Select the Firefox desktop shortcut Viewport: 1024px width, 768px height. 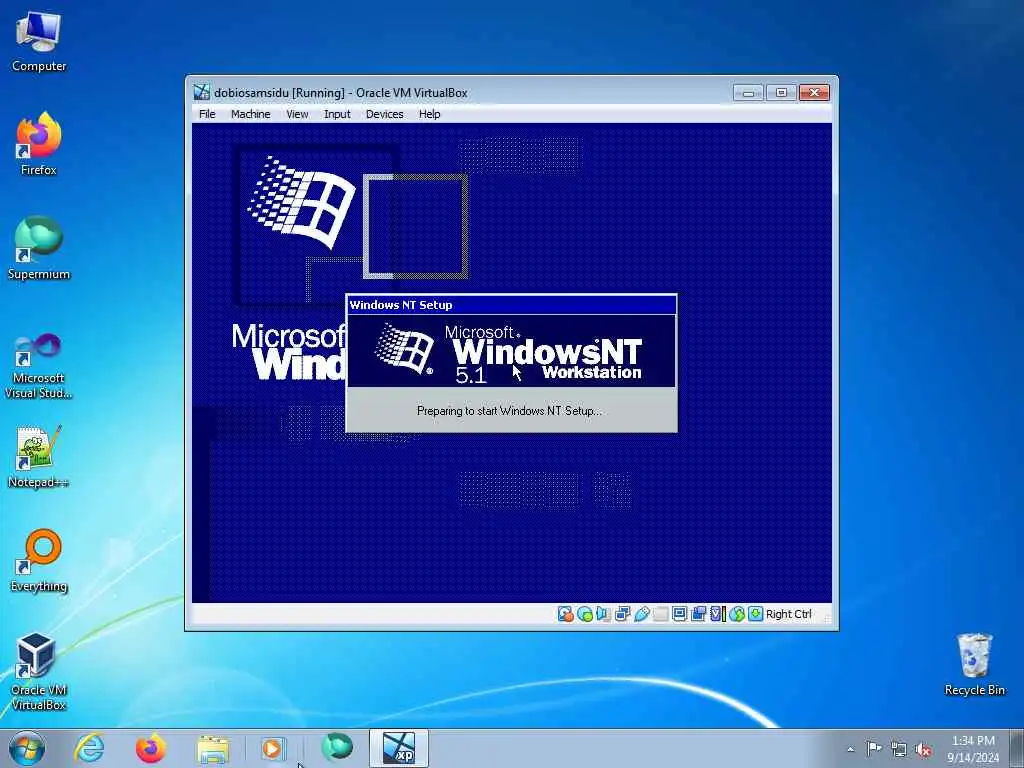click(x=39, y=144)
